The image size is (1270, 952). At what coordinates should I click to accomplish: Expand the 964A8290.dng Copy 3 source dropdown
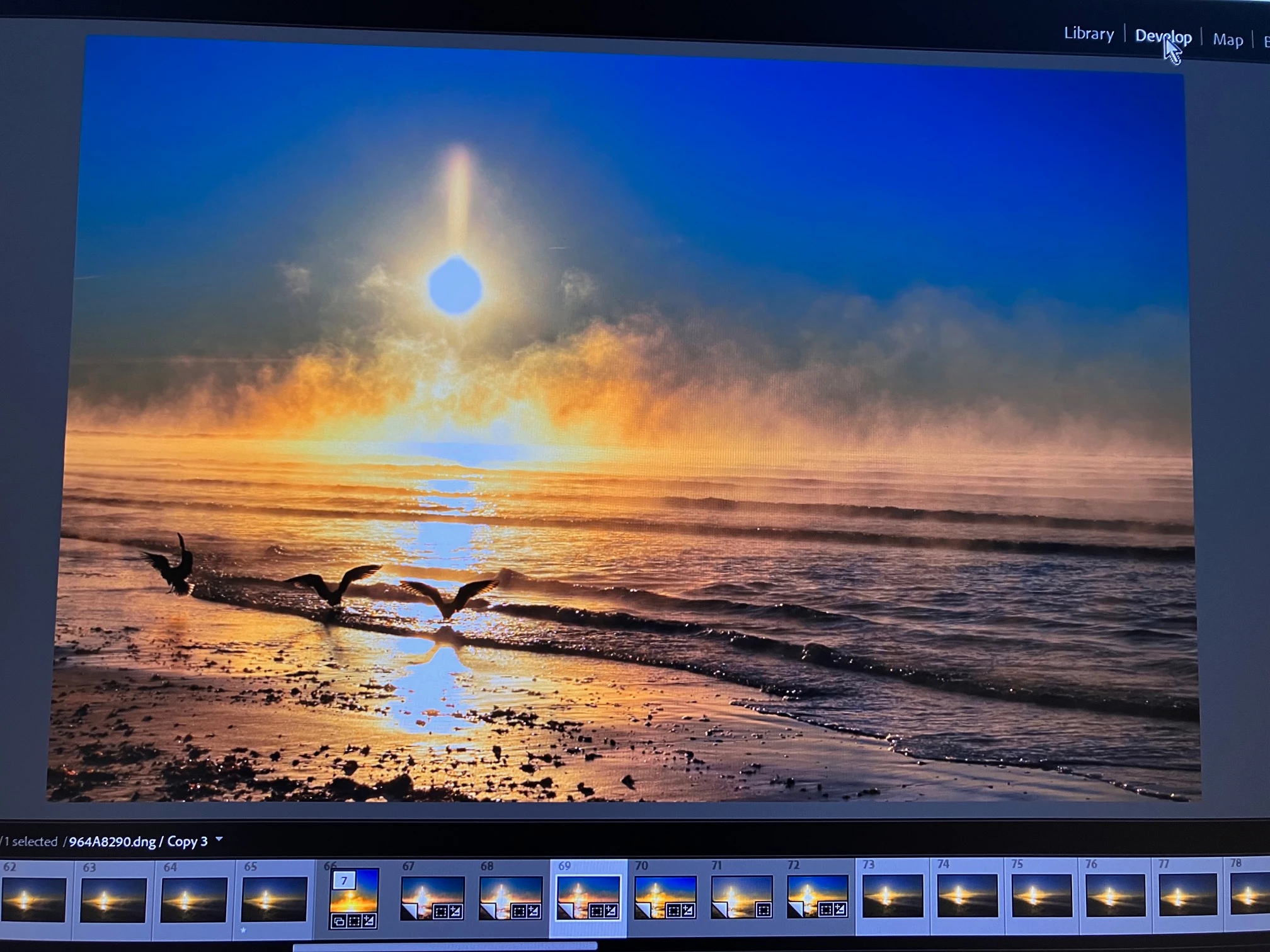coord(219,839)
